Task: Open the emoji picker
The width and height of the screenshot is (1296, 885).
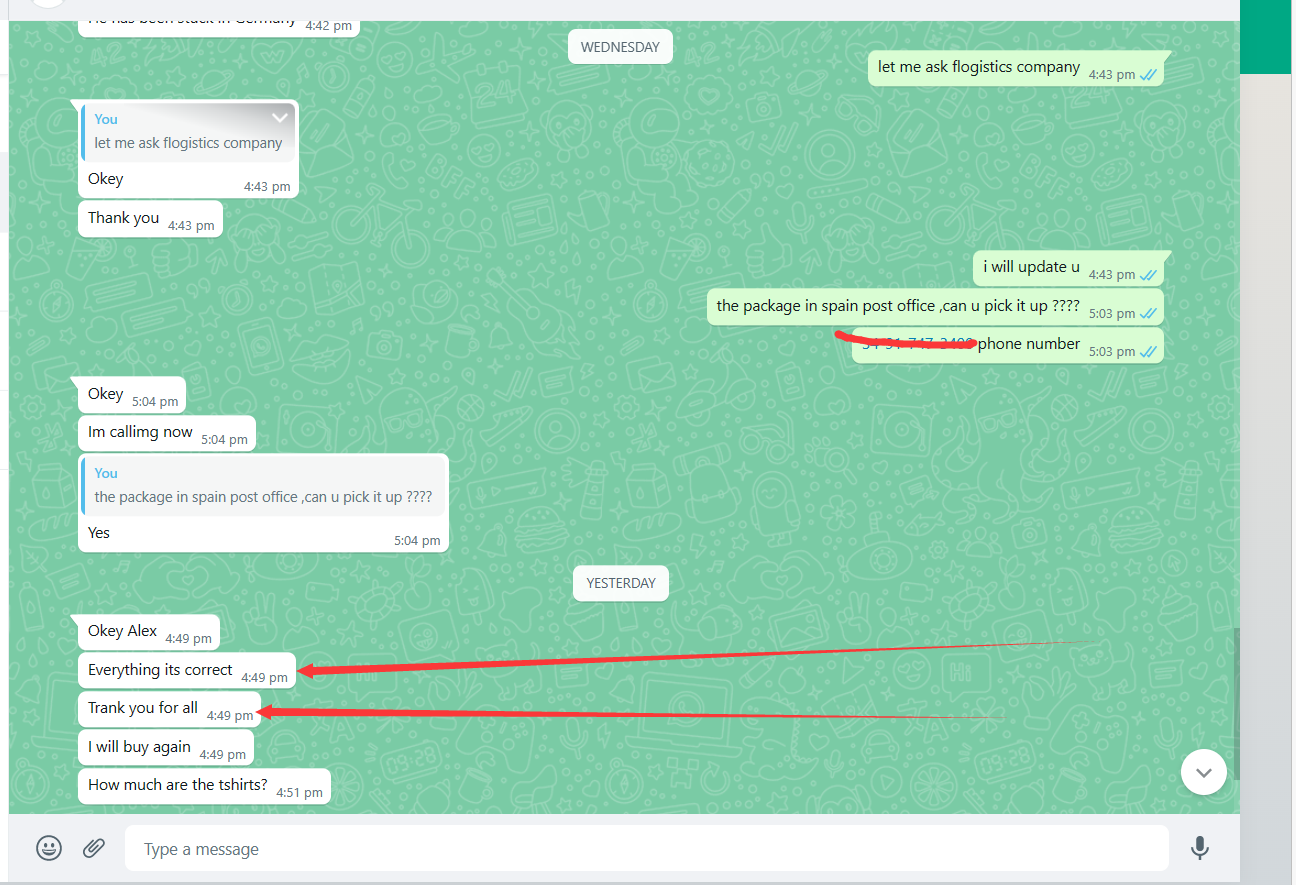Action: tap(49, 849)
